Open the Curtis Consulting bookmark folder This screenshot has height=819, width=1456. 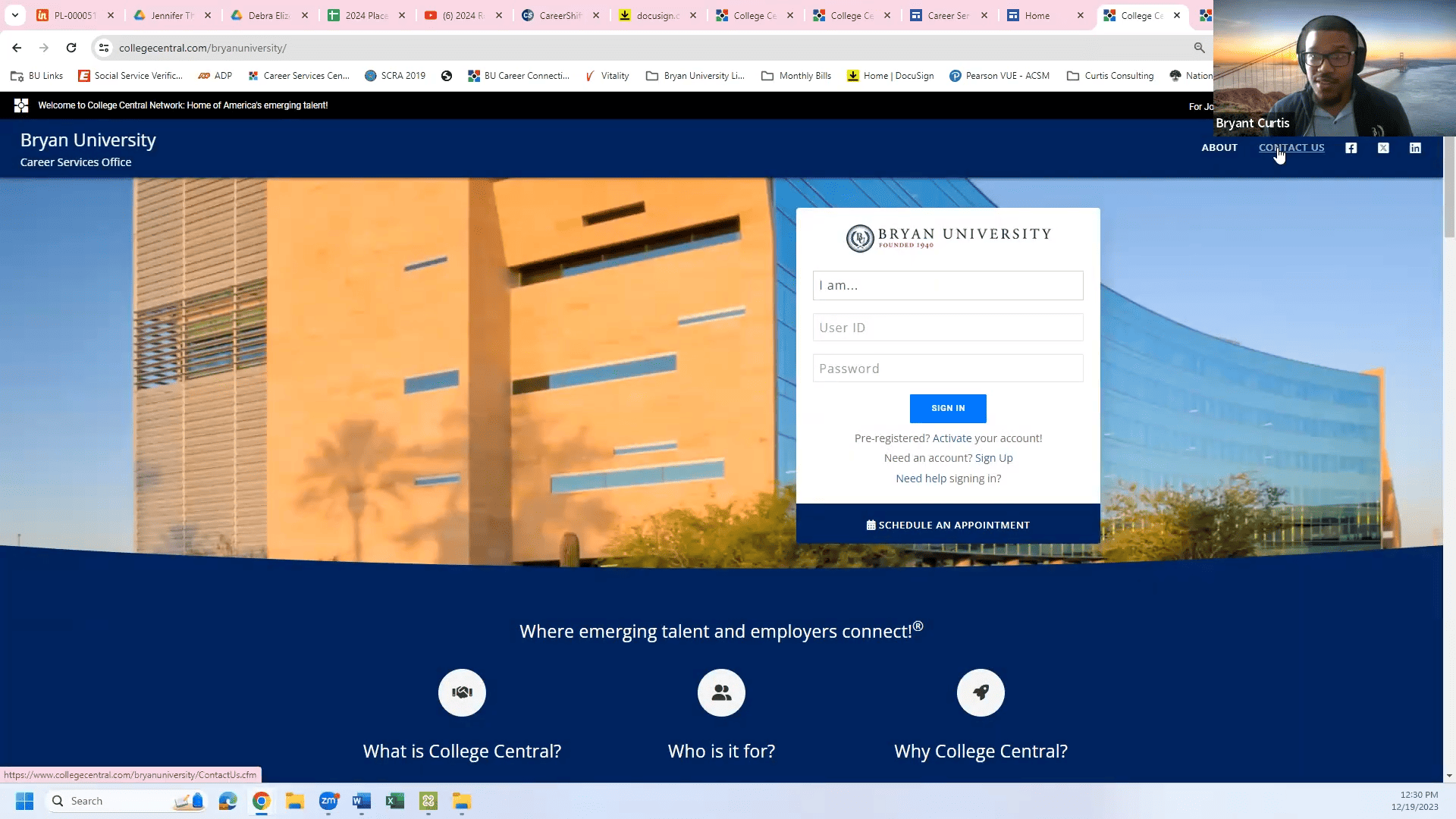click(x=1110, y=76)
